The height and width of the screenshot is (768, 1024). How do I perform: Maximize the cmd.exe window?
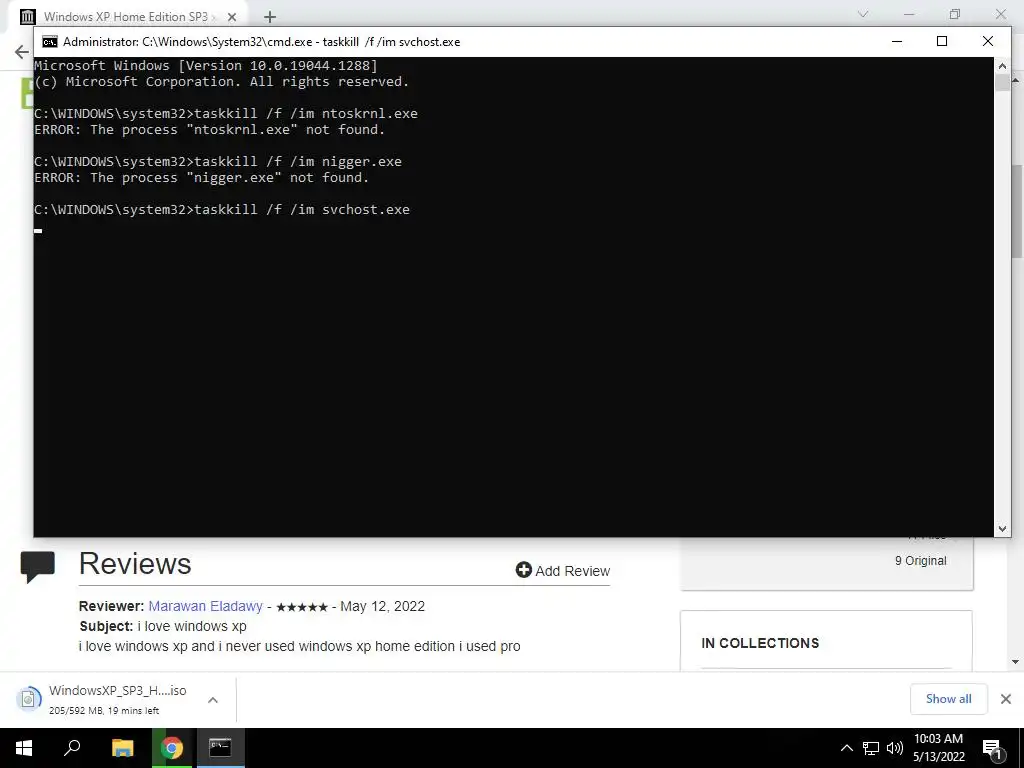[x=942, y=42]
